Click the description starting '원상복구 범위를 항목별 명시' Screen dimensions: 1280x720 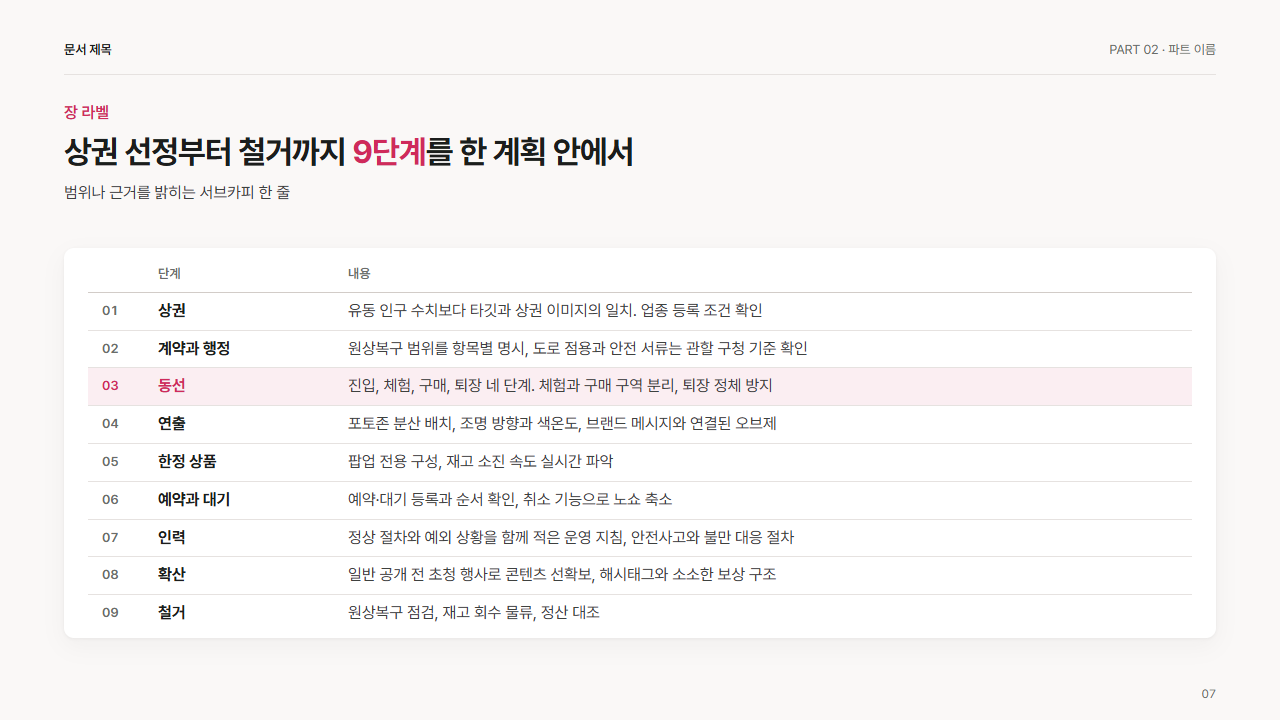[578, 349]
